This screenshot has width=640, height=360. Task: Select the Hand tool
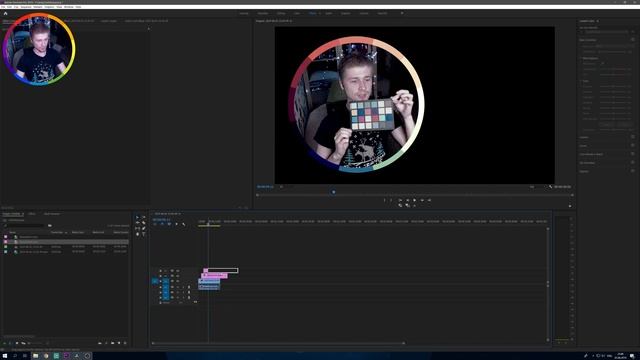[138, 234]
